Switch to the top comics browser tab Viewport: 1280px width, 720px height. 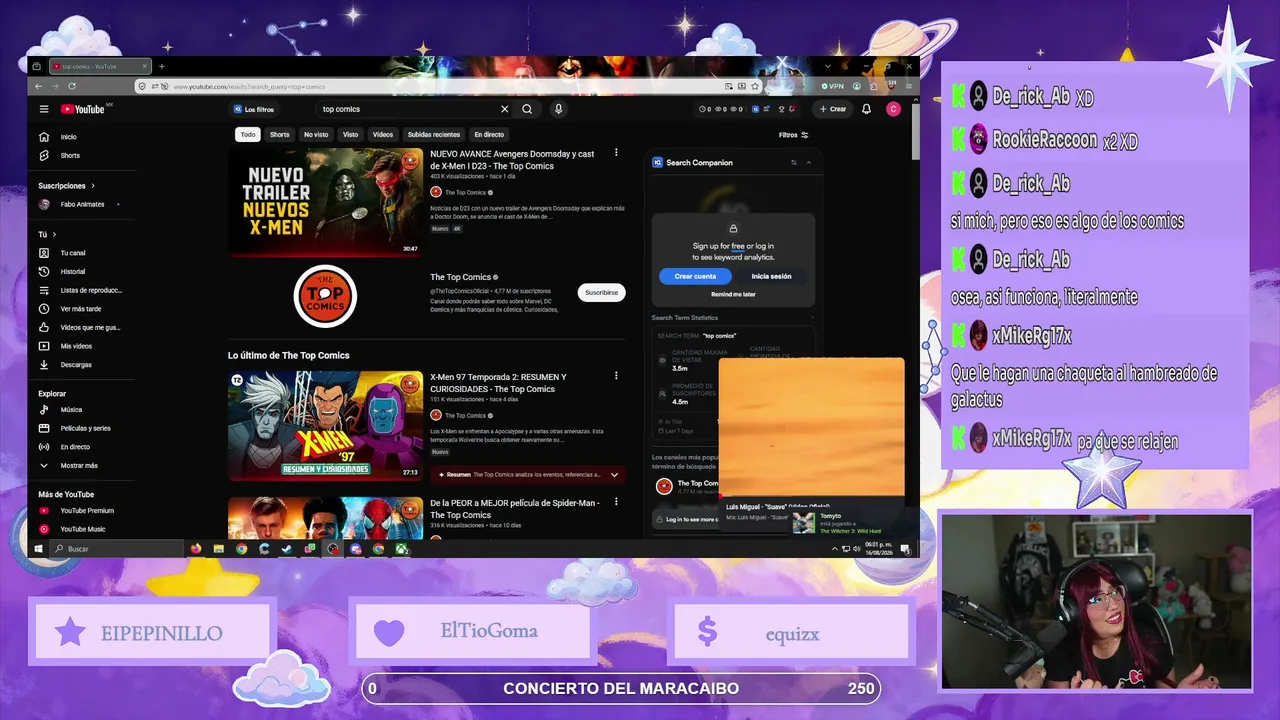click(x=99, y=67)
